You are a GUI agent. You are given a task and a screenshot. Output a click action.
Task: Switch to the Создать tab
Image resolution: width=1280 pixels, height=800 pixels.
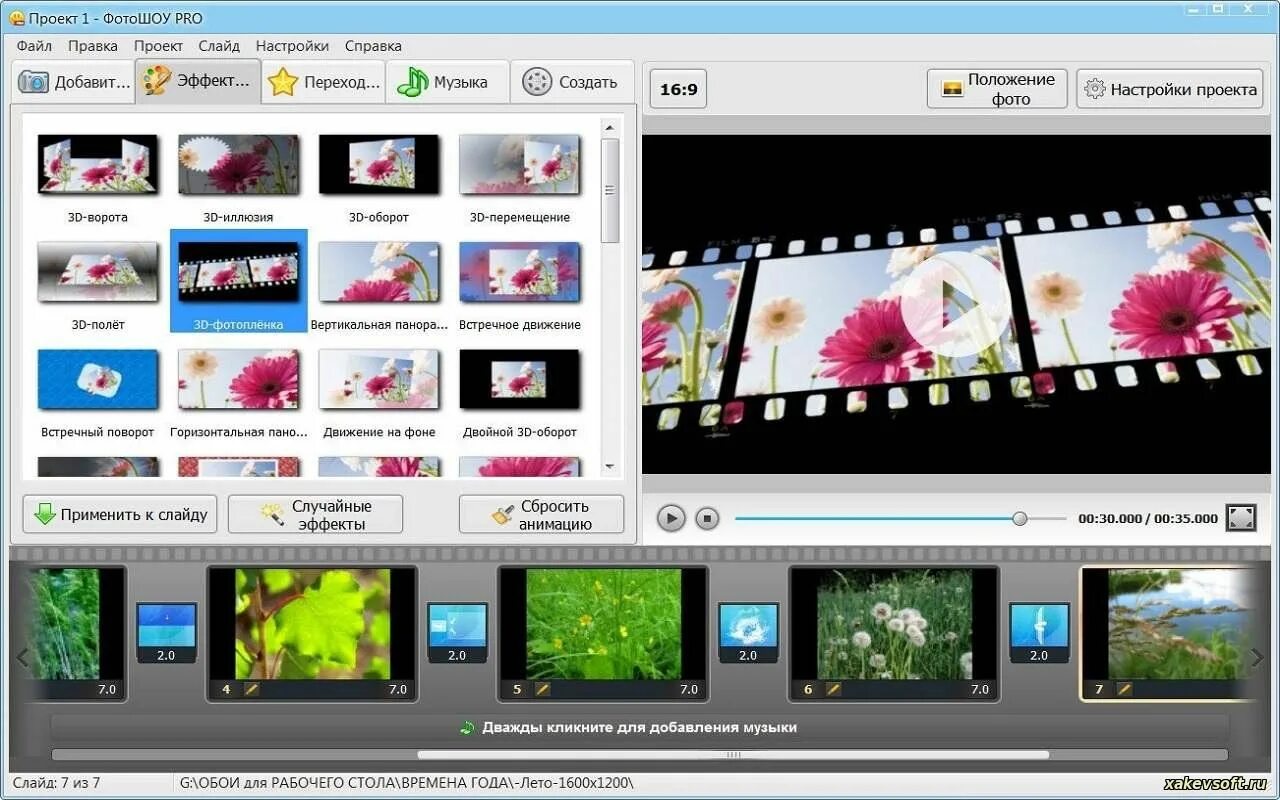pos(572,82)
